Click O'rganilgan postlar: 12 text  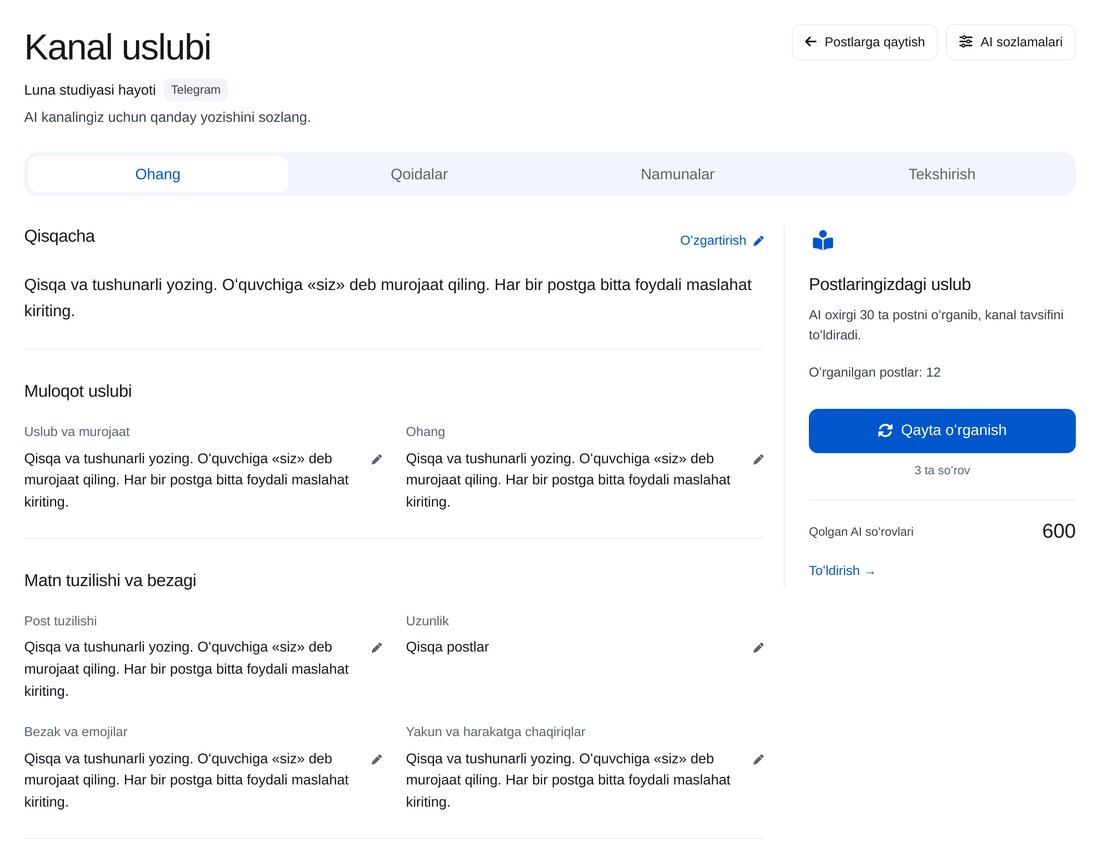click(874, 373)
